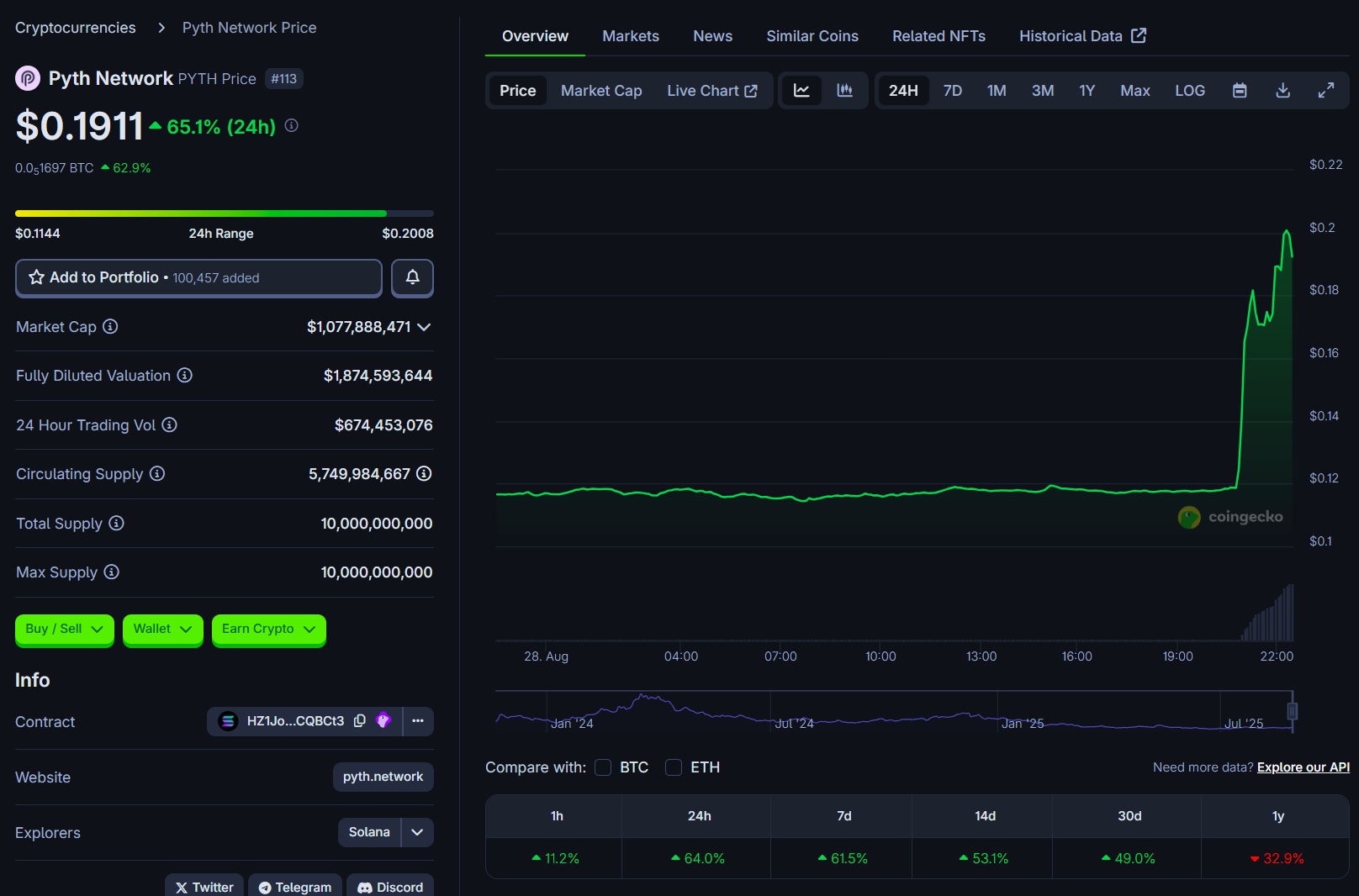
Task: Open the calendar date range picker
Action: coord(1240,91)
